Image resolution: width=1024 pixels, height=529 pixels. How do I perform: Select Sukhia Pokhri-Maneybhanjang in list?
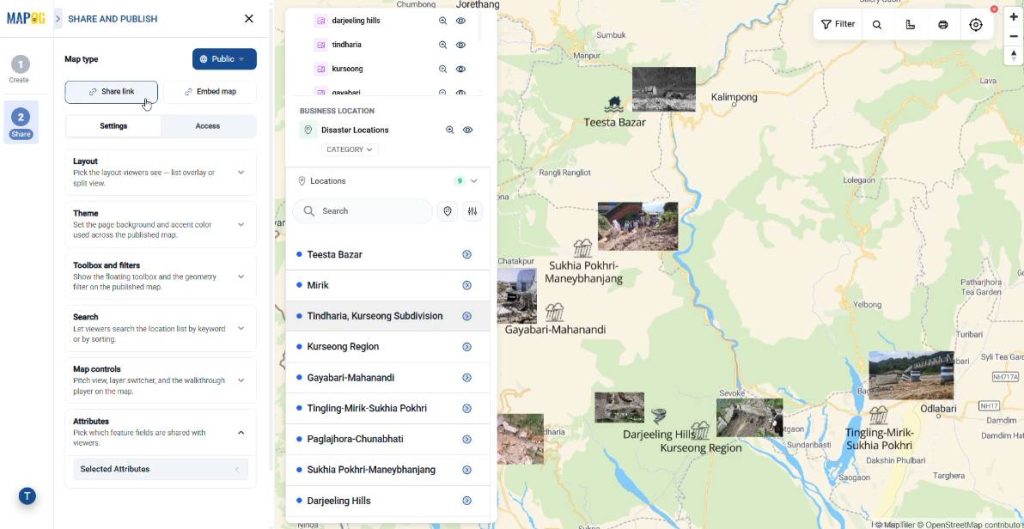tap(388, 470)
